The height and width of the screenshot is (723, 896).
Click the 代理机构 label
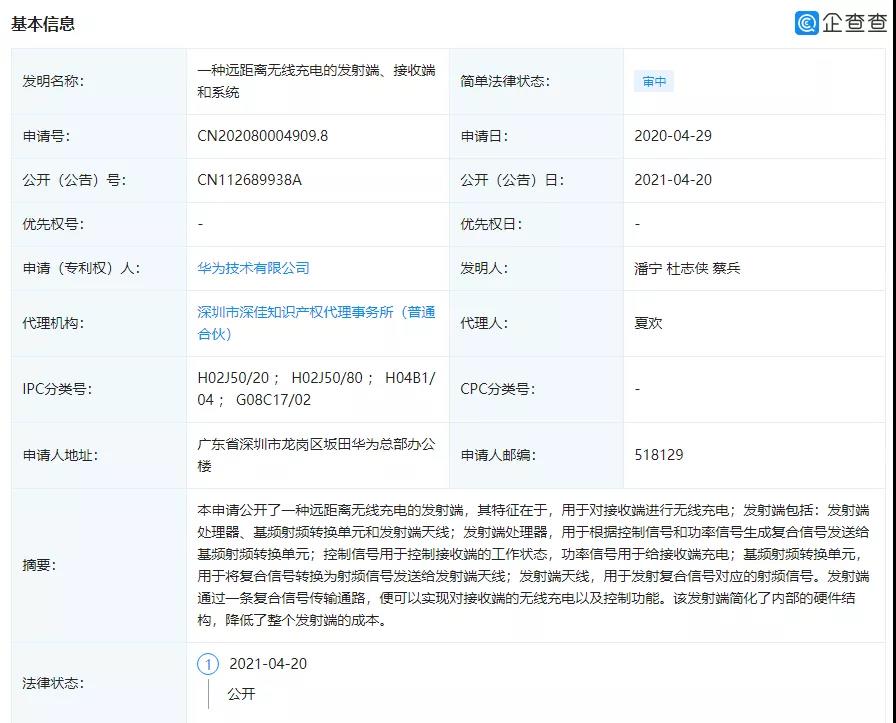[53, 323]
